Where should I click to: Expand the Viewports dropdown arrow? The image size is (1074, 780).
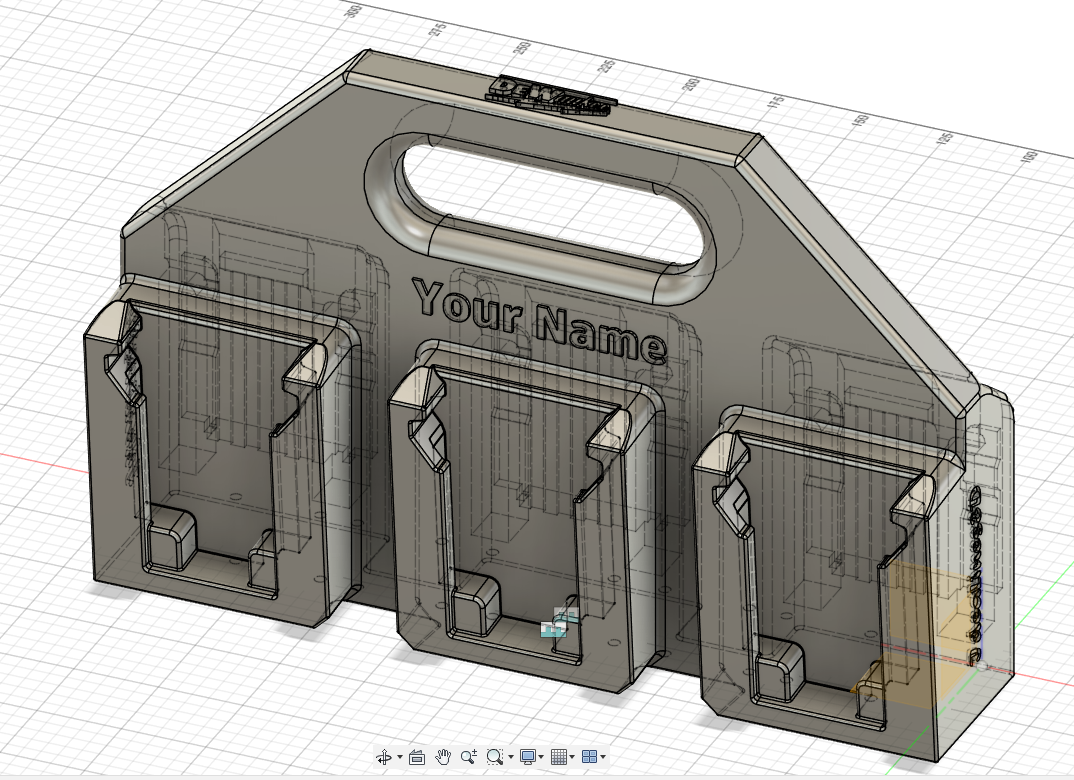point(604,758)
